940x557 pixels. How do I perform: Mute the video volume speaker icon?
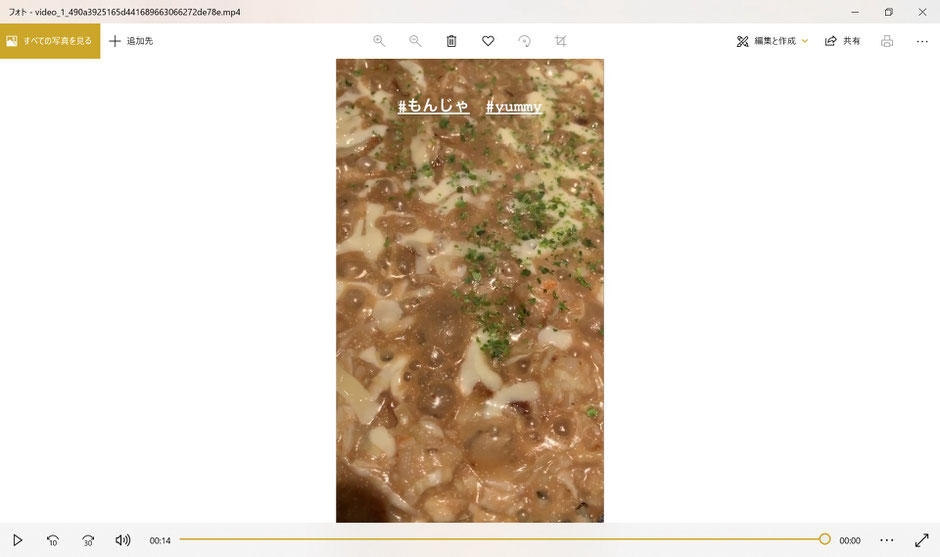123,540
